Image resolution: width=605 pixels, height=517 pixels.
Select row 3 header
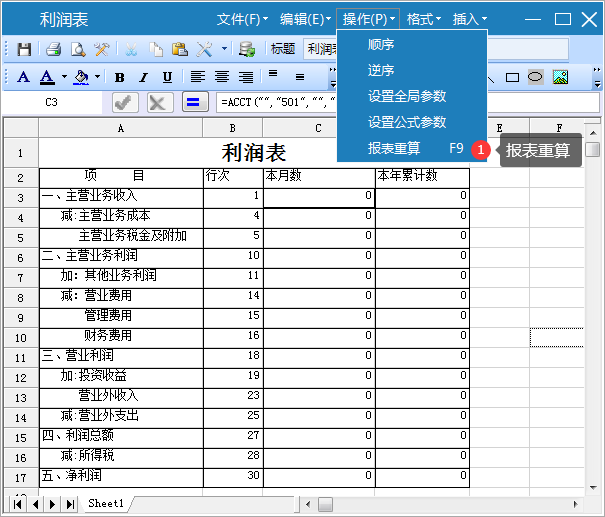pyautogui.click(x=21, y=198)
